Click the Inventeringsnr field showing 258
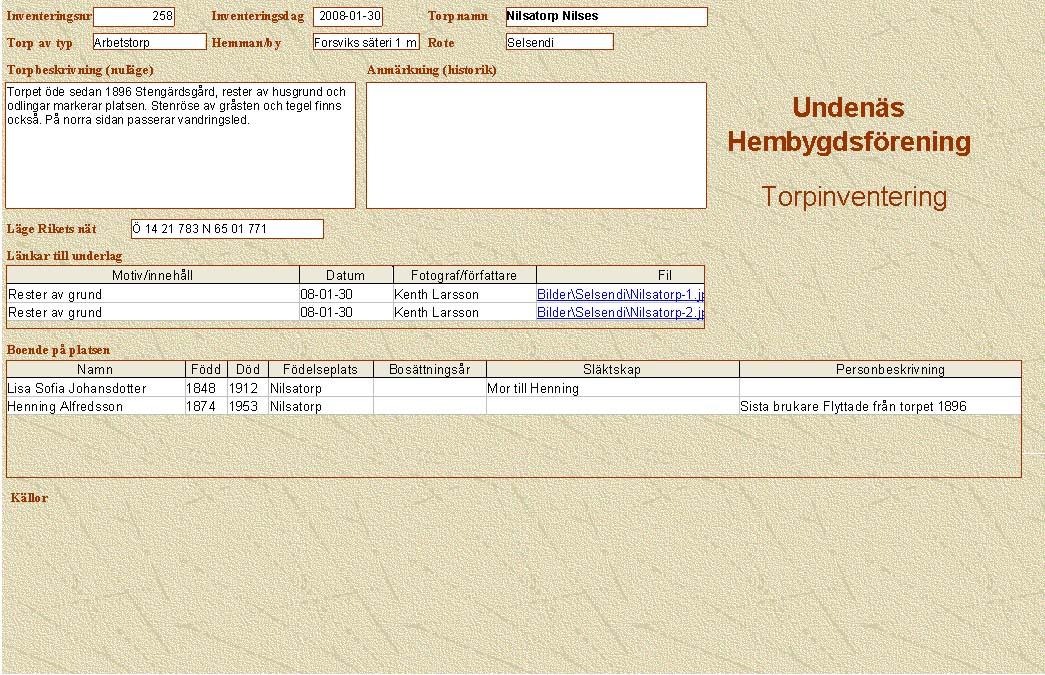 click(x=133, y=17)
